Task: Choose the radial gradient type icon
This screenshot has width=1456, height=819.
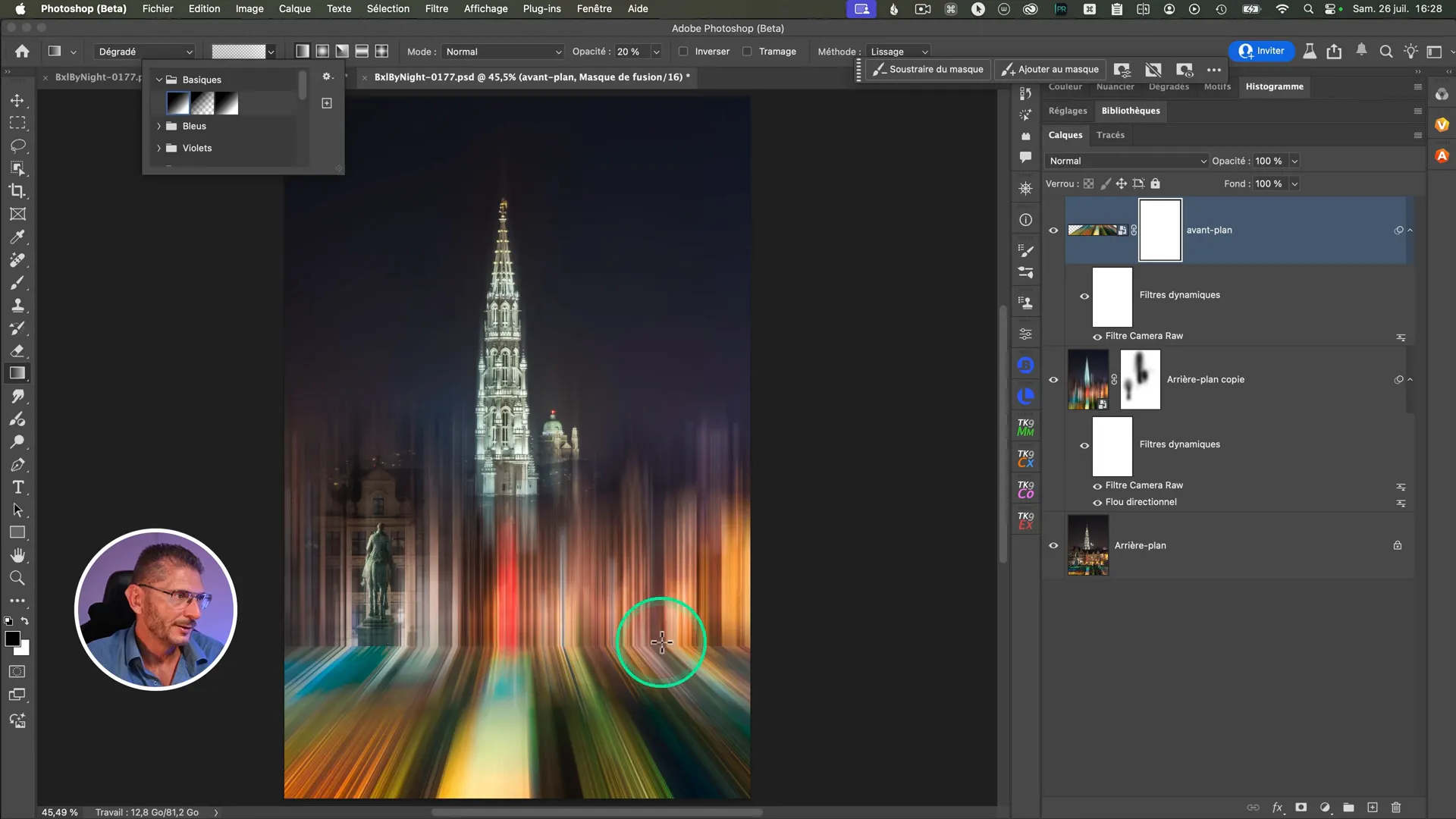Action: click(x=322, y=51)
